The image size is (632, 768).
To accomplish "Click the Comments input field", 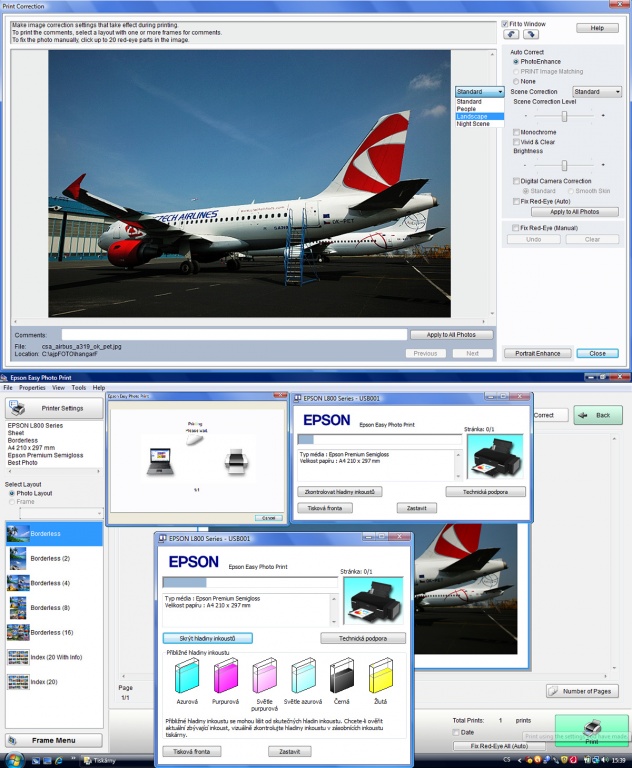I will (x=234, y=335).
